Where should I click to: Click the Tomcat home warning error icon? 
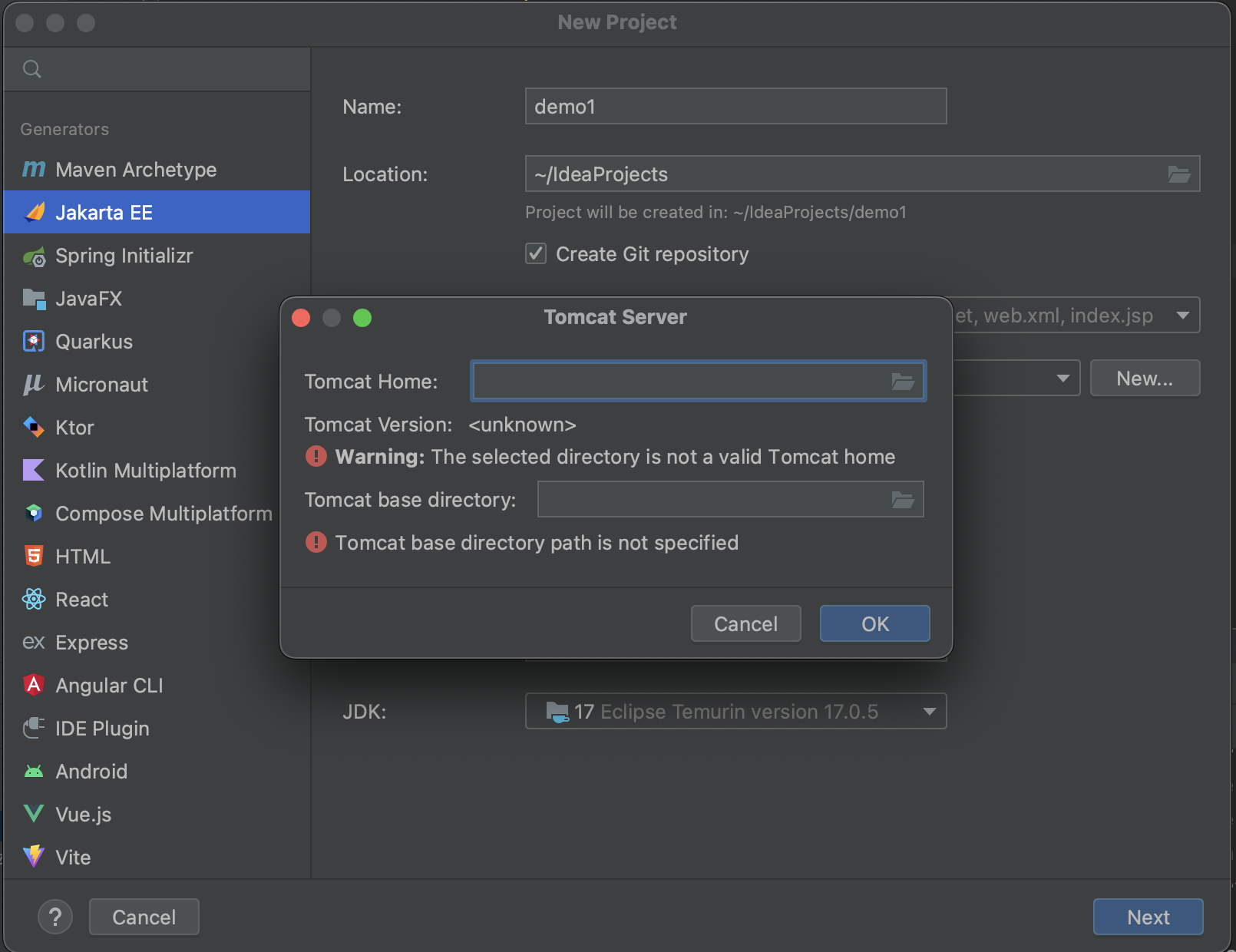tap(316, 456)
